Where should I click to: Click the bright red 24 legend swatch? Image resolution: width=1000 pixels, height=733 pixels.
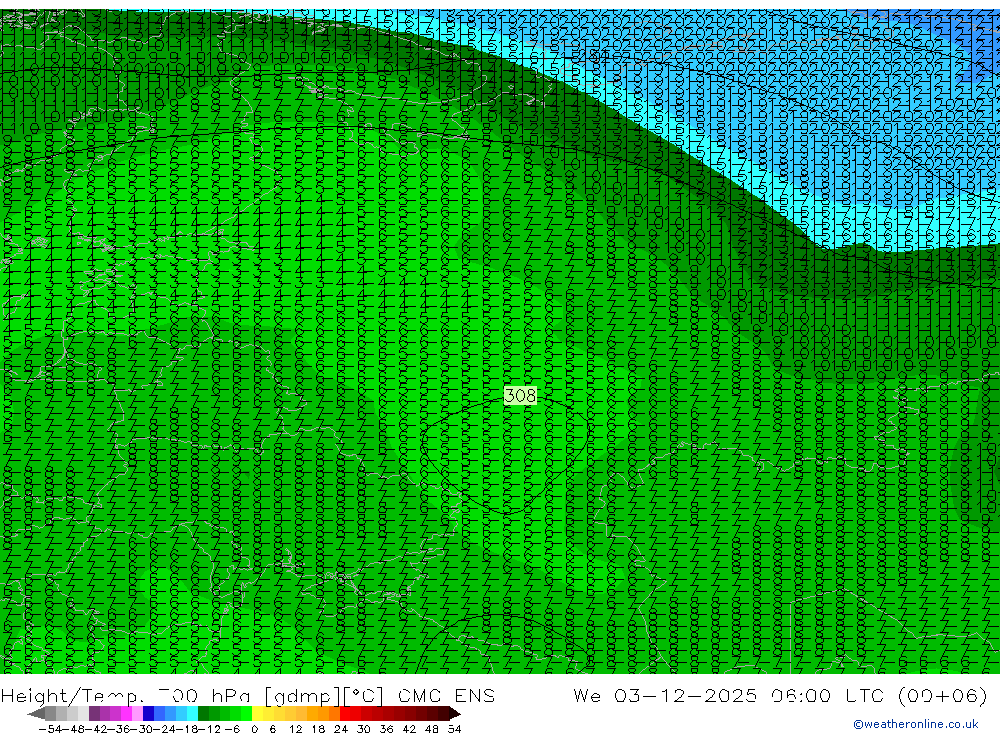(345, 714)
